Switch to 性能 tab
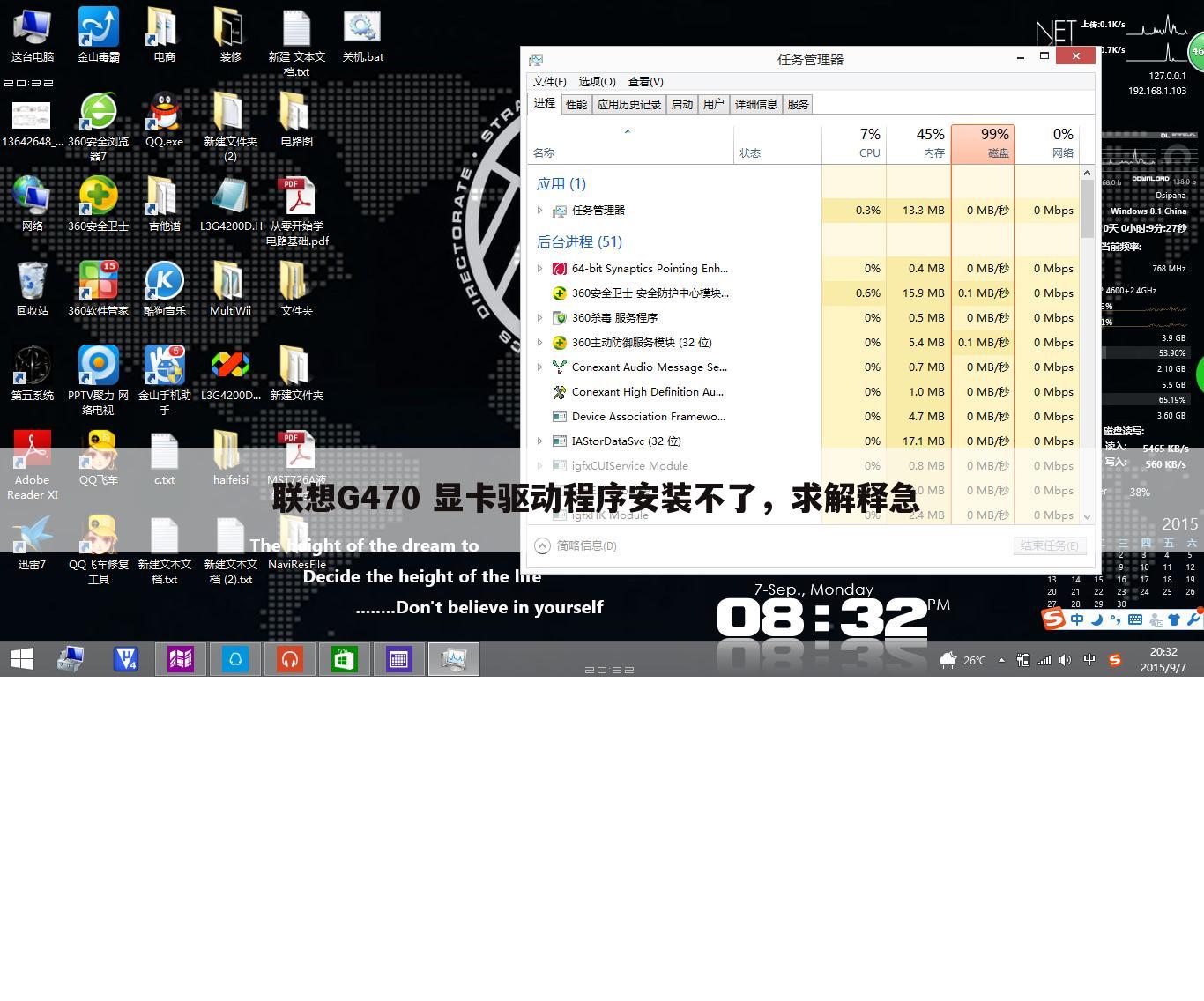The image size is (1204, 1001). pyautogui.click(x=576, y=104)
